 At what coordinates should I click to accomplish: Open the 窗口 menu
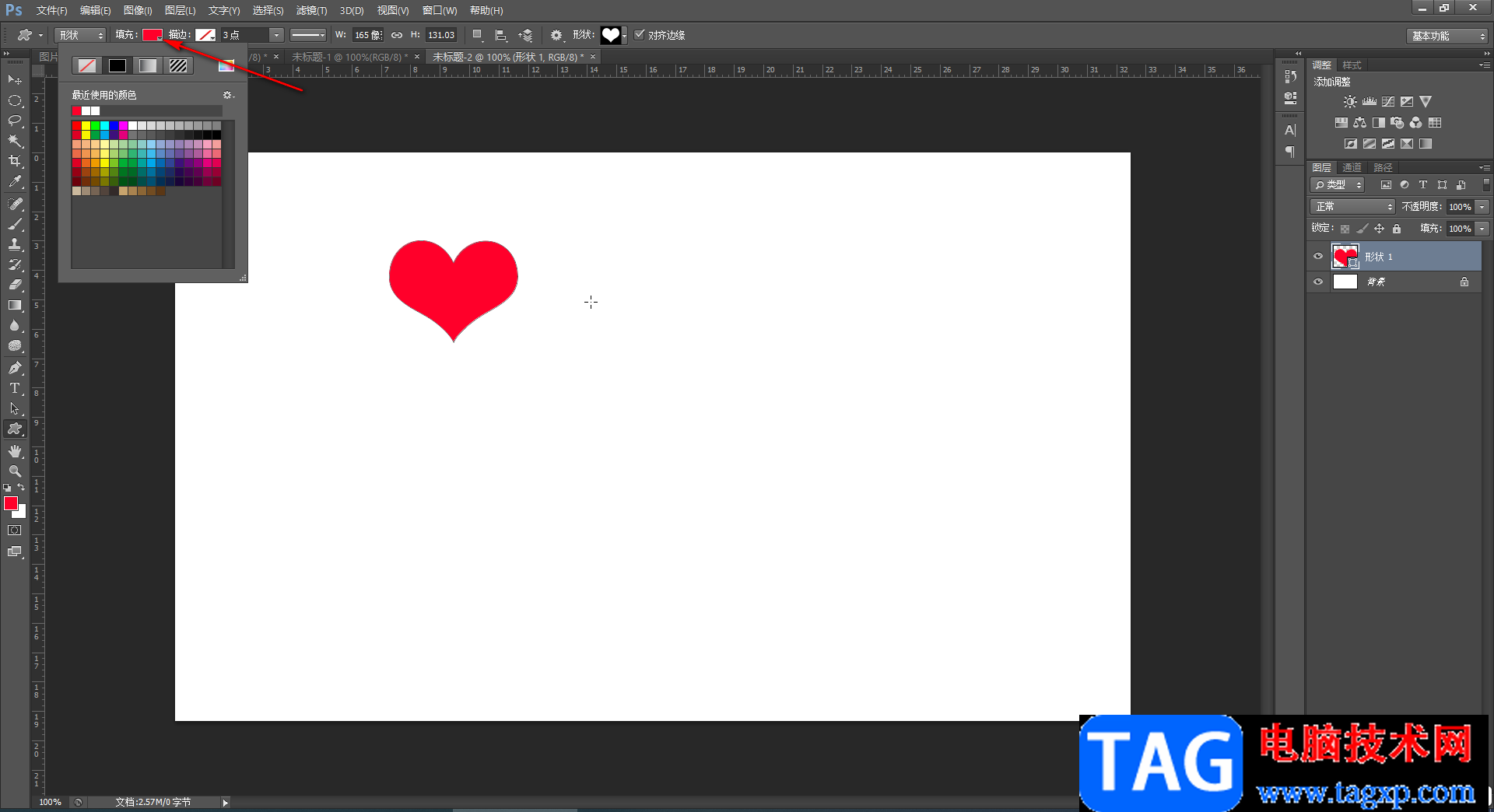440,11
